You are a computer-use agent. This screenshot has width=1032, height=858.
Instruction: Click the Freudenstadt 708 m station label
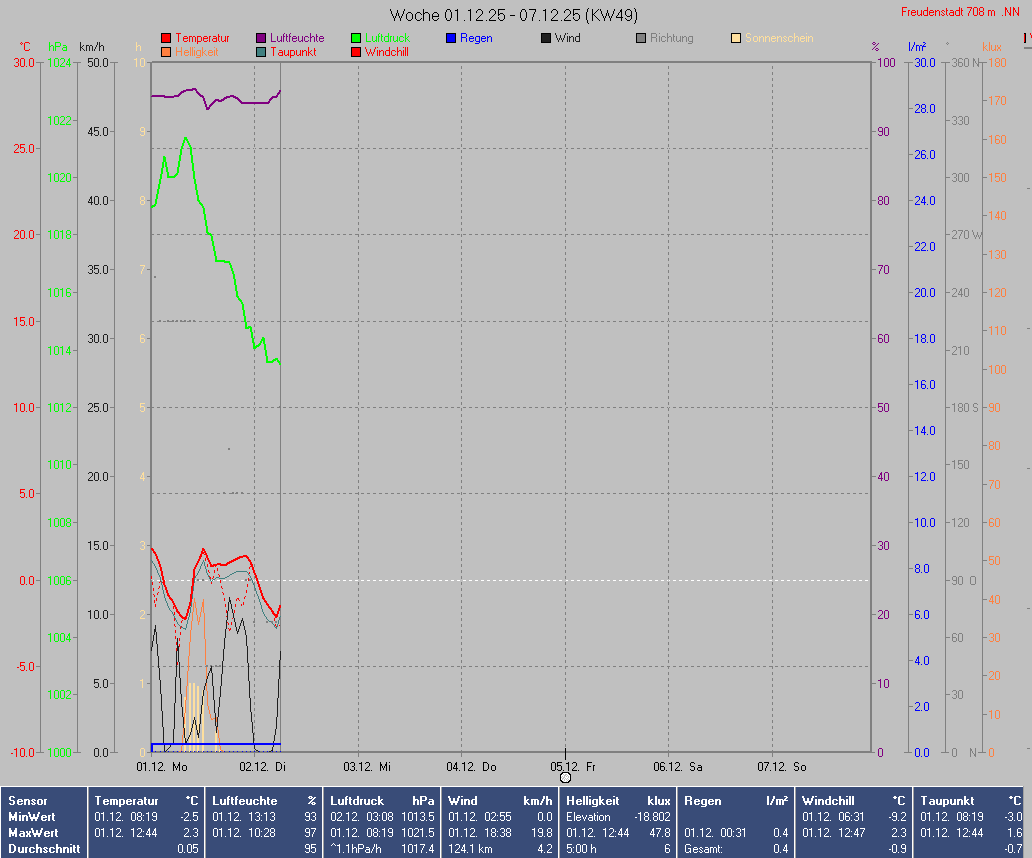[x=959, y=12]
